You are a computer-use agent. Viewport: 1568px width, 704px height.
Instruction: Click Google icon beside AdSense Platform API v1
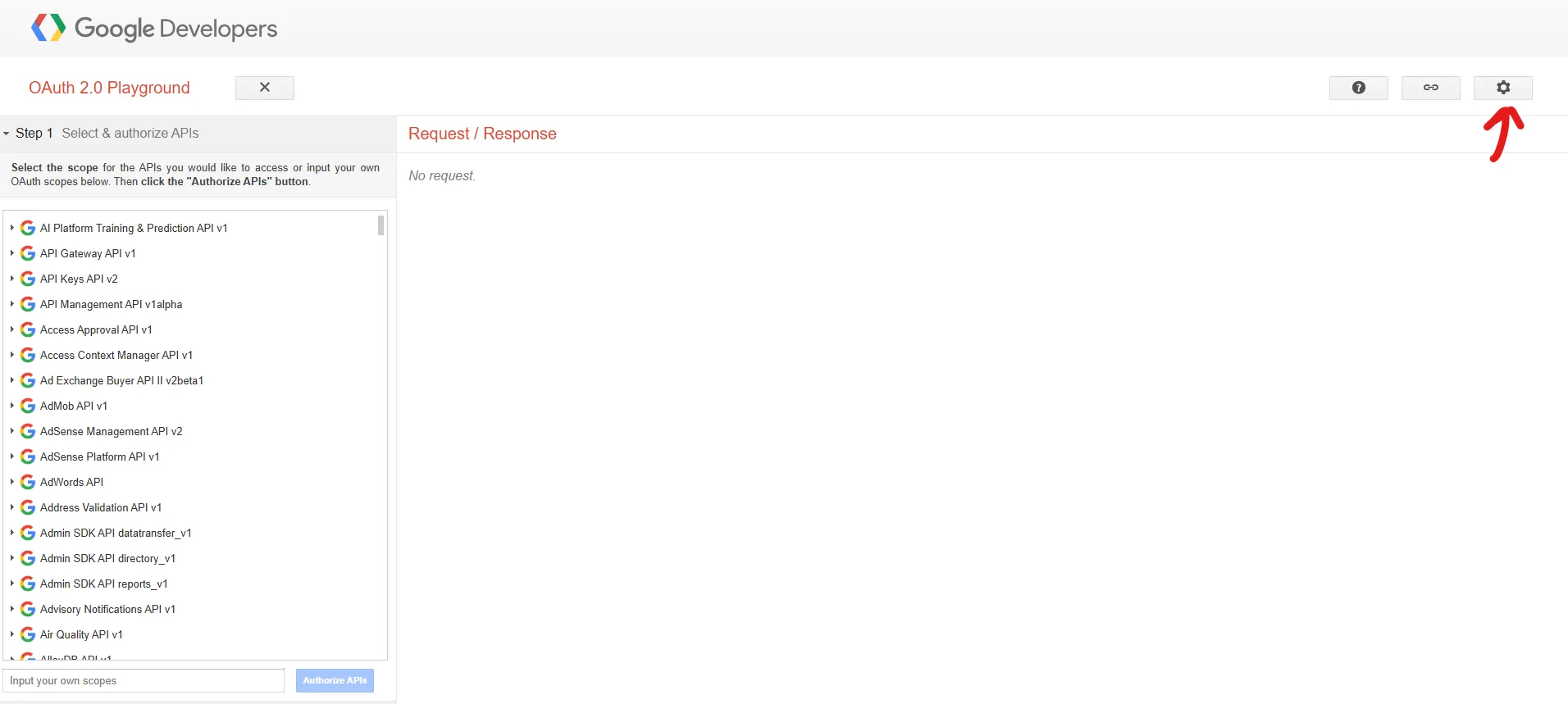[28, 456]
